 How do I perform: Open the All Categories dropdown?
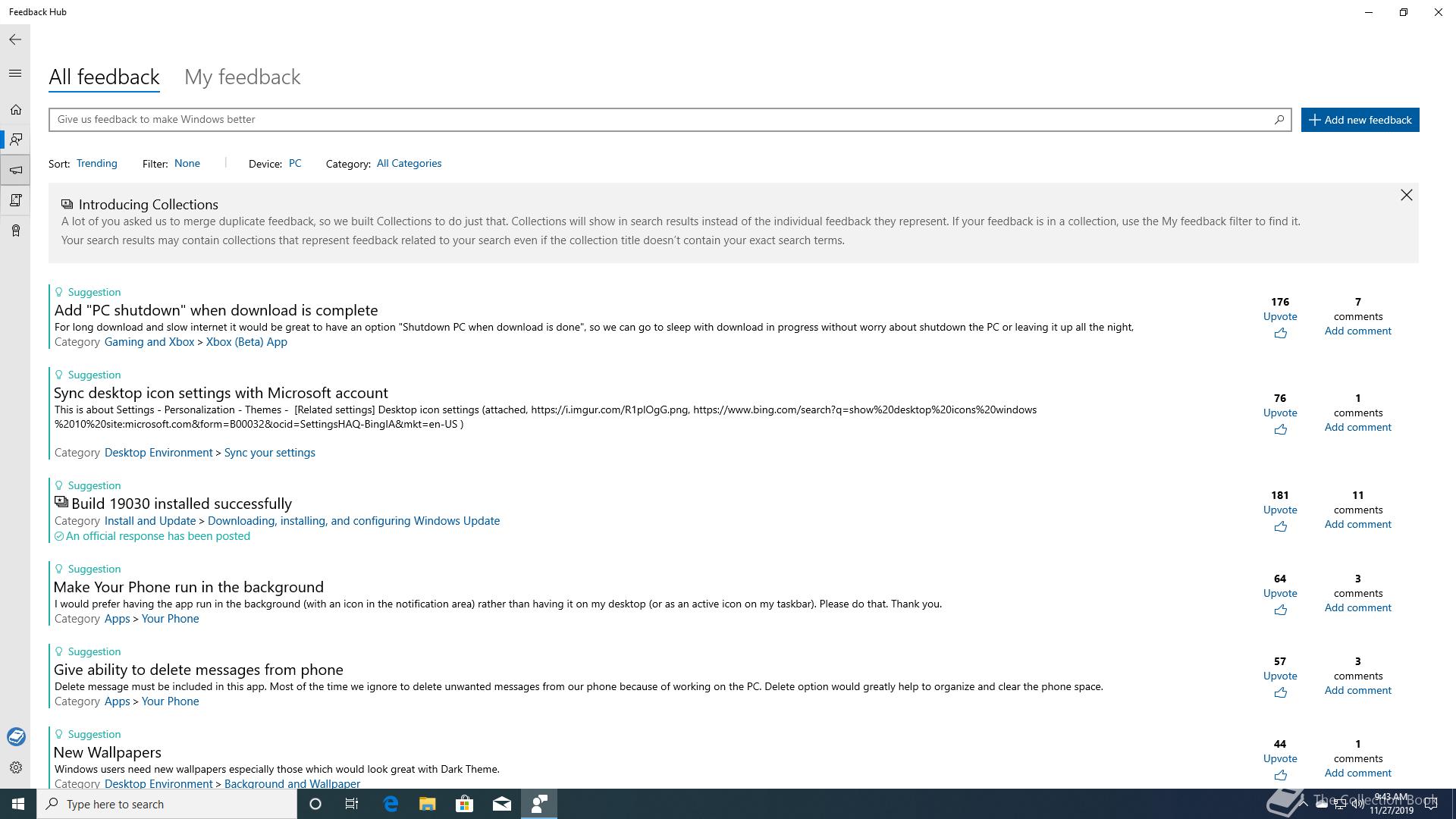(409, 163)
